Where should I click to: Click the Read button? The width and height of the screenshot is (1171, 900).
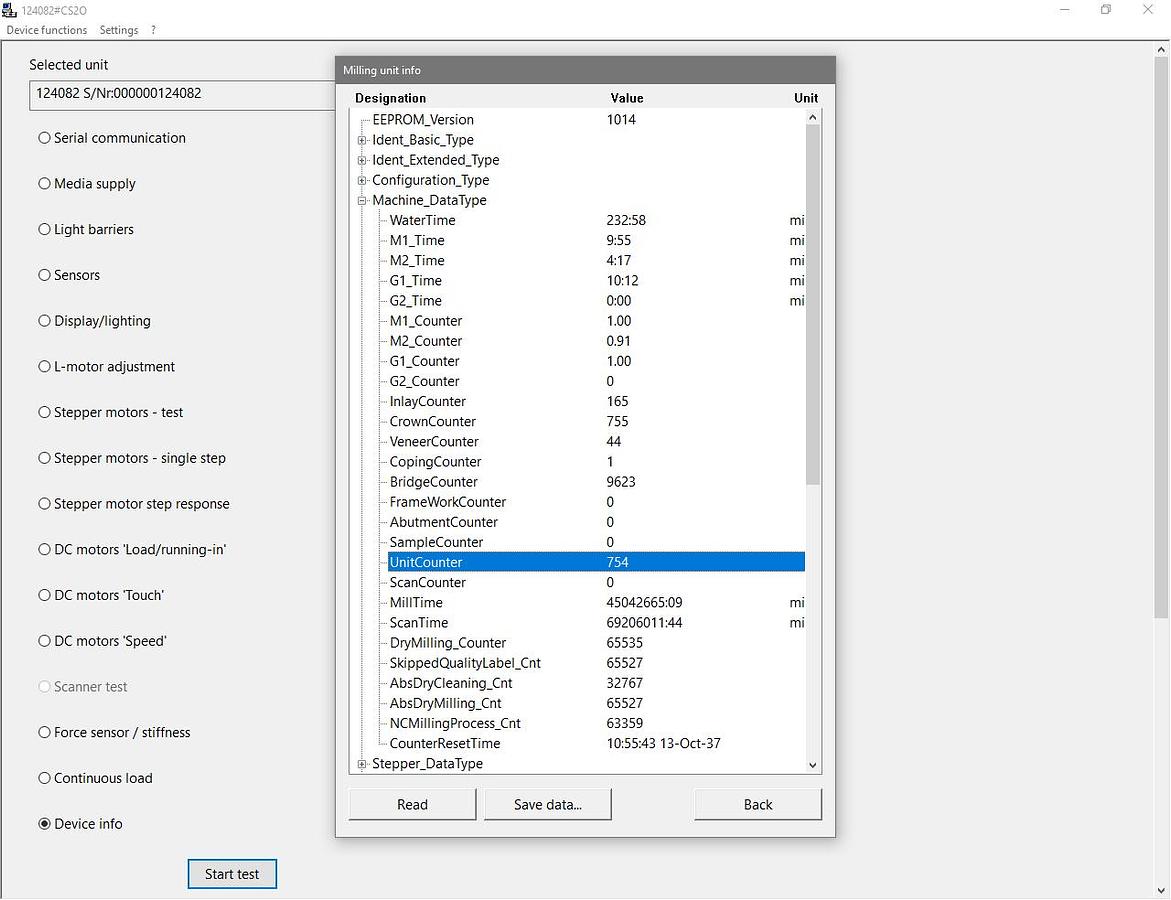tap(412, 805)
